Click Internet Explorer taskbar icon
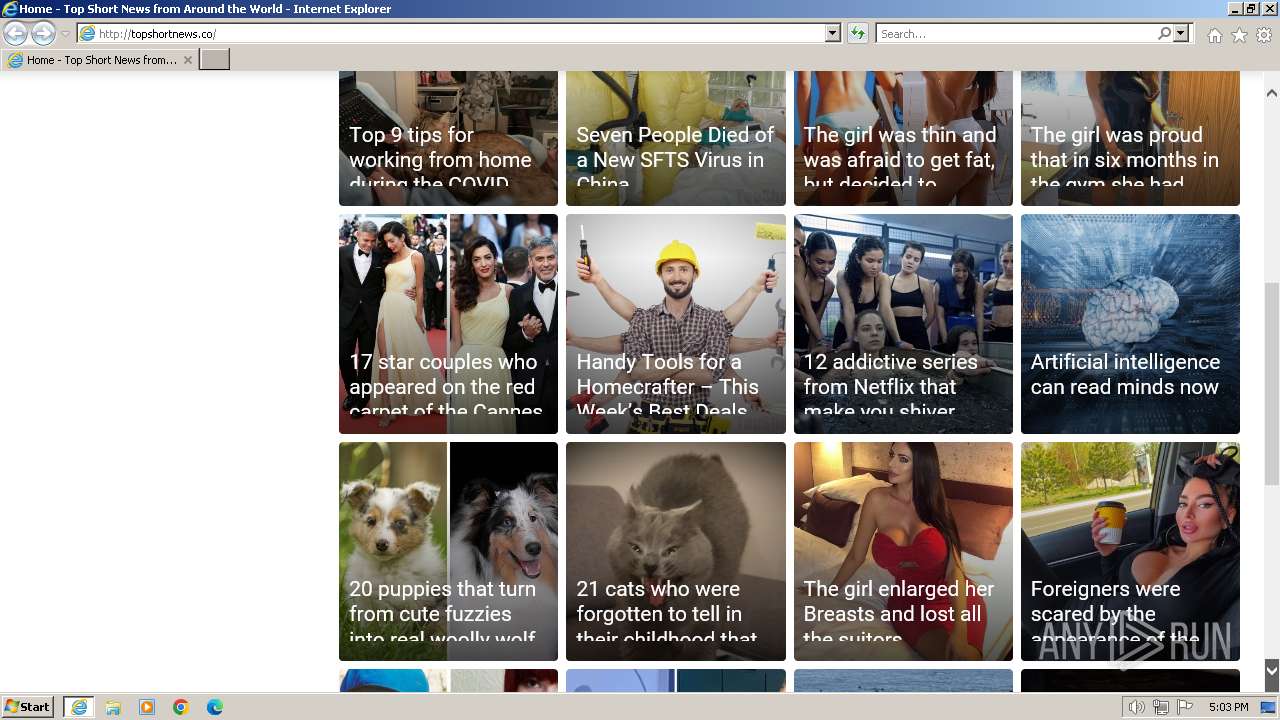 pyautogui.click(x=78, y=706)
